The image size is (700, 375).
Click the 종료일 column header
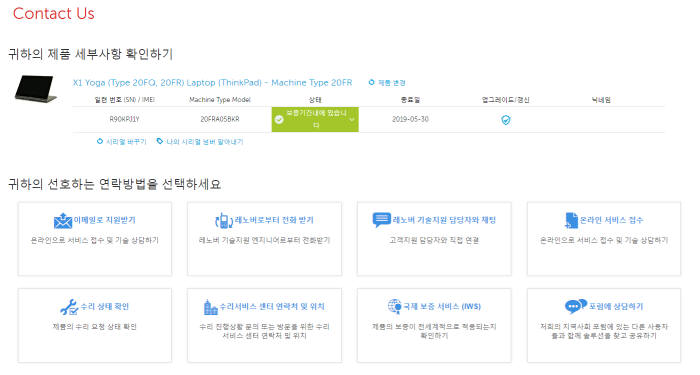click(410, 100)
